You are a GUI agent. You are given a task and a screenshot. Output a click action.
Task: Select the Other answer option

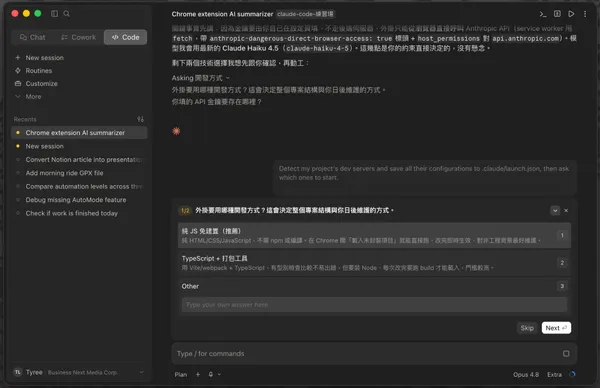(374, 286)
